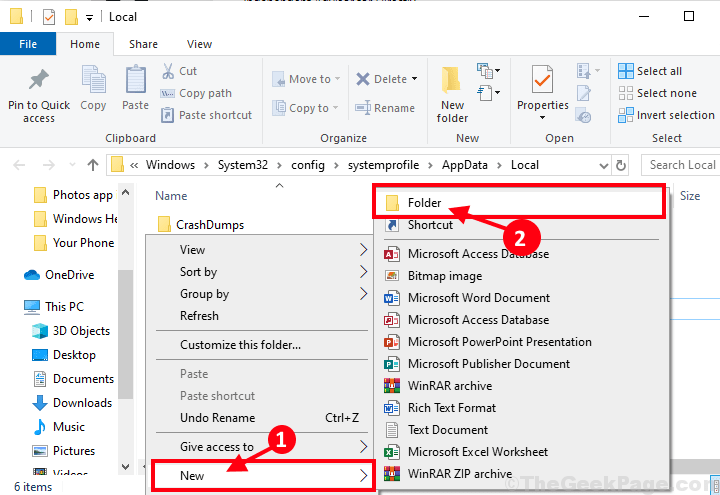Image resolution: width=720 pixels, height=495 pixels.
Task: Select the Home ribbon tab
Action: coord(85,44)
